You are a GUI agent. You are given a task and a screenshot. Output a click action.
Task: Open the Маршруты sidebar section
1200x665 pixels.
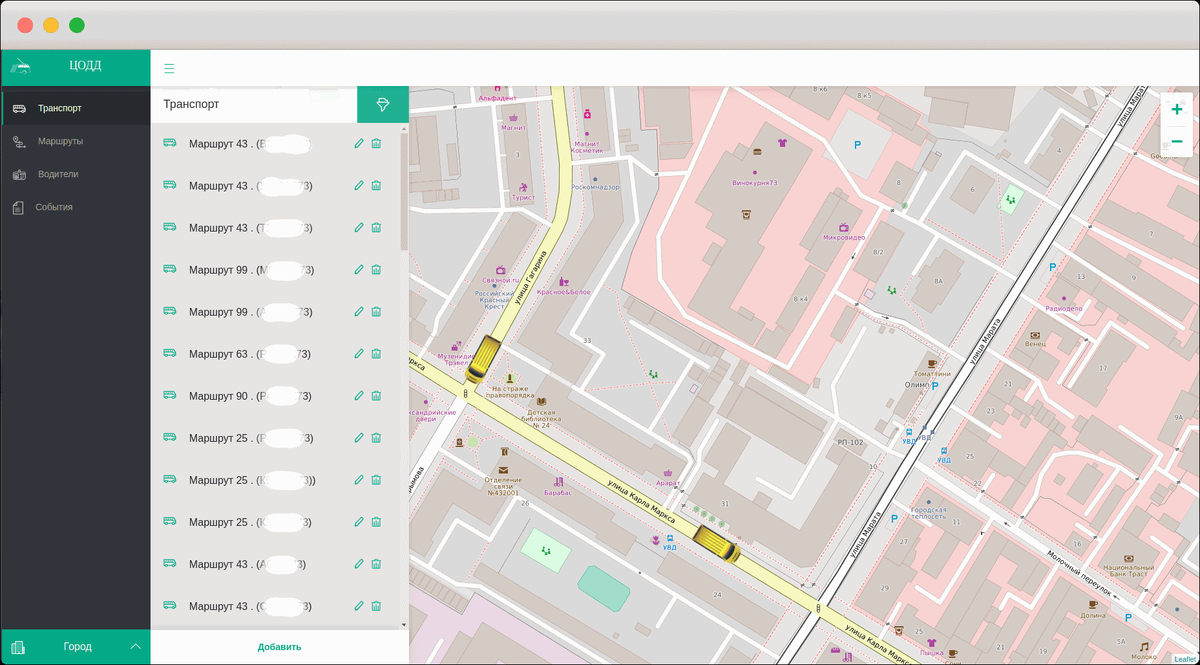tap(75, 141)
